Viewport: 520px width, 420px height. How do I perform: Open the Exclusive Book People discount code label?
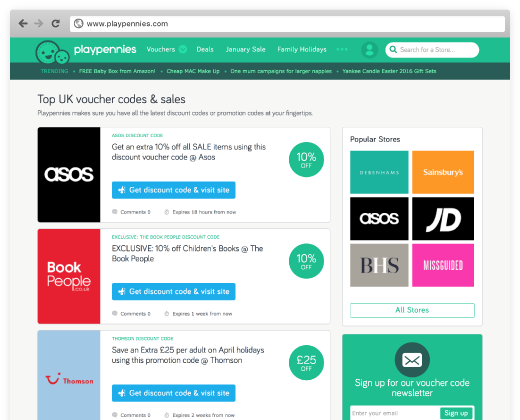[165, 237]
